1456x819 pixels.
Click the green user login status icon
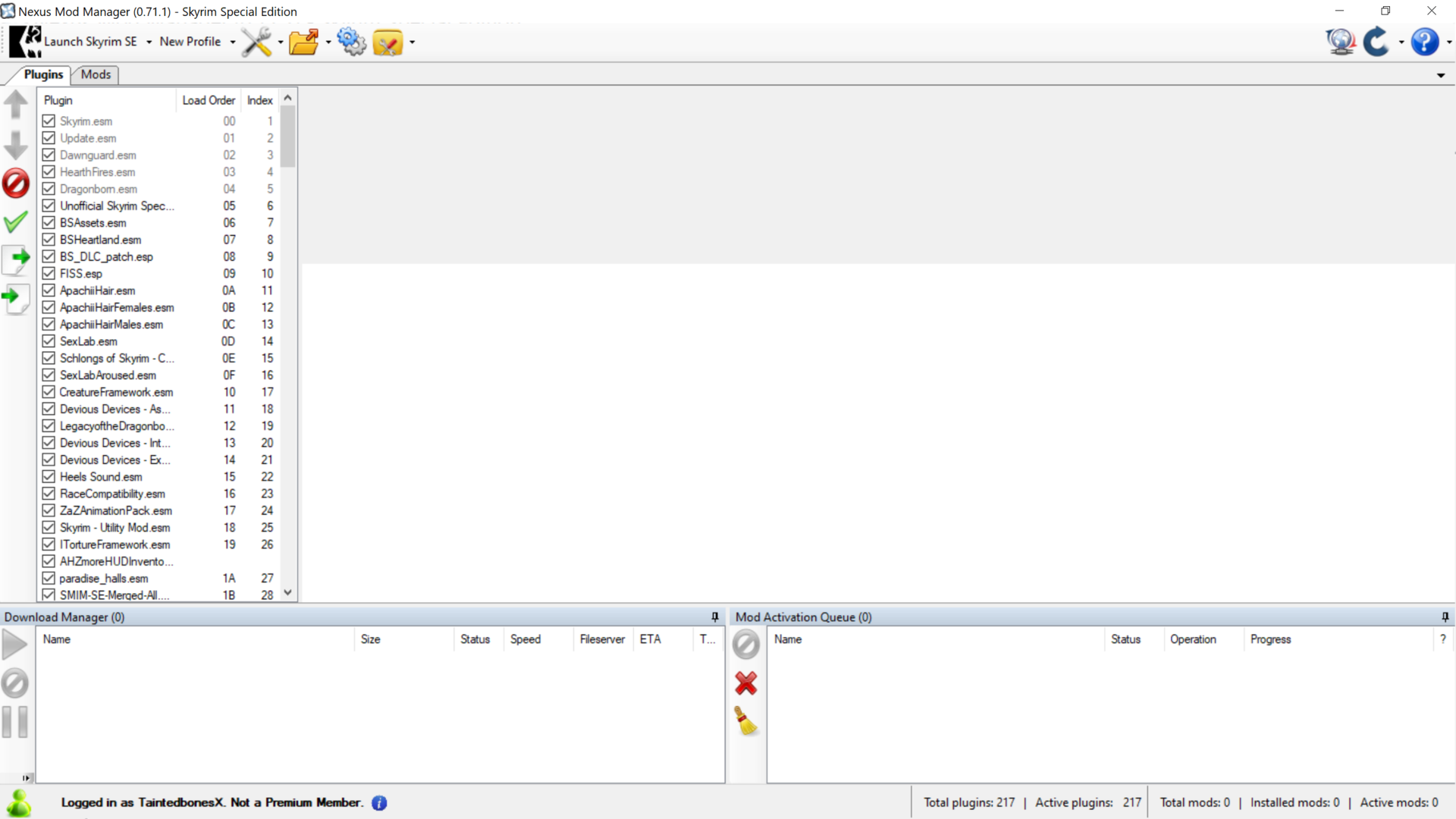point(19,802)
